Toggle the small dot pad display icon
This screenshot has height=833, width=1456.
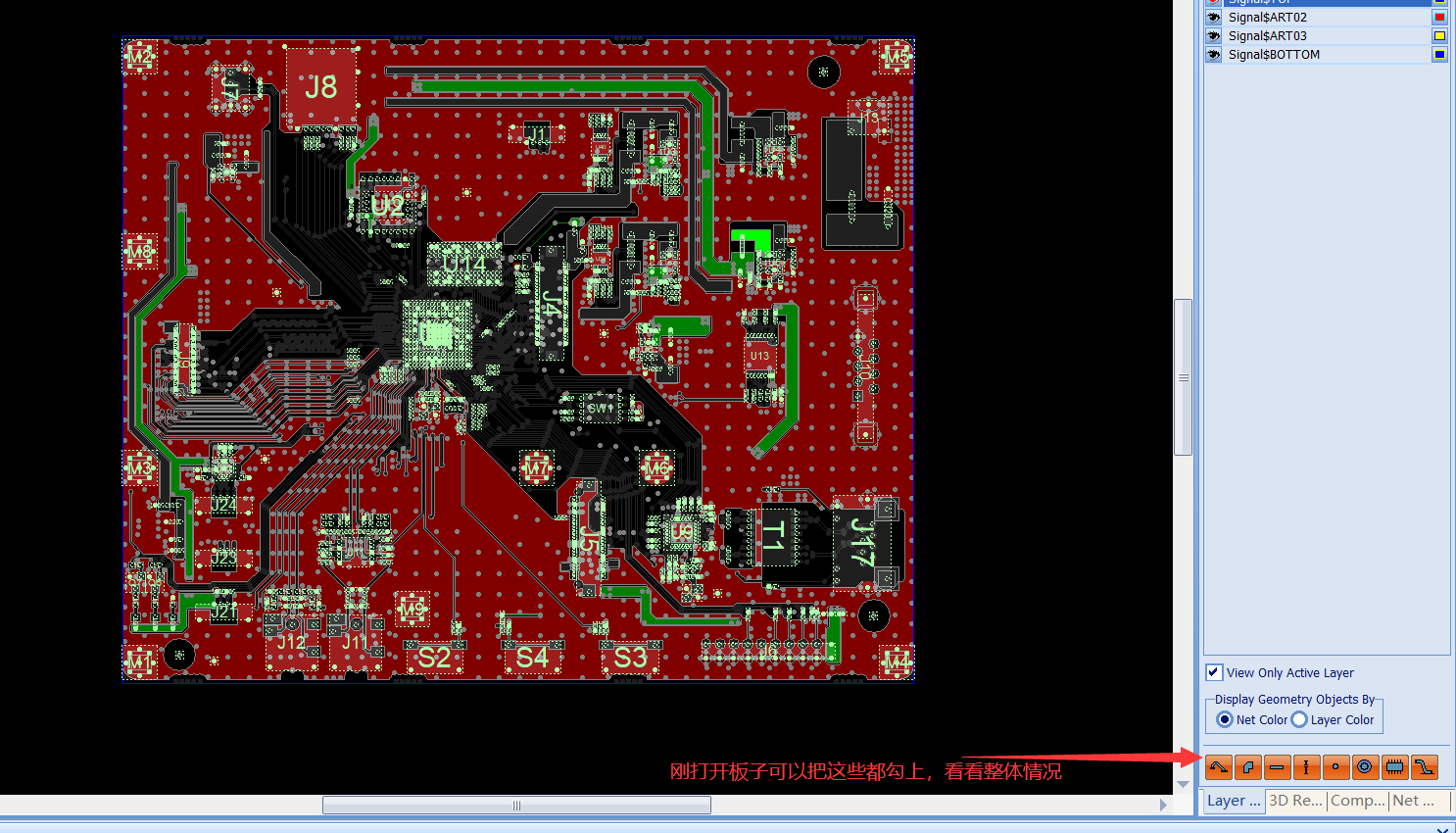click(x=1335, y=766)
